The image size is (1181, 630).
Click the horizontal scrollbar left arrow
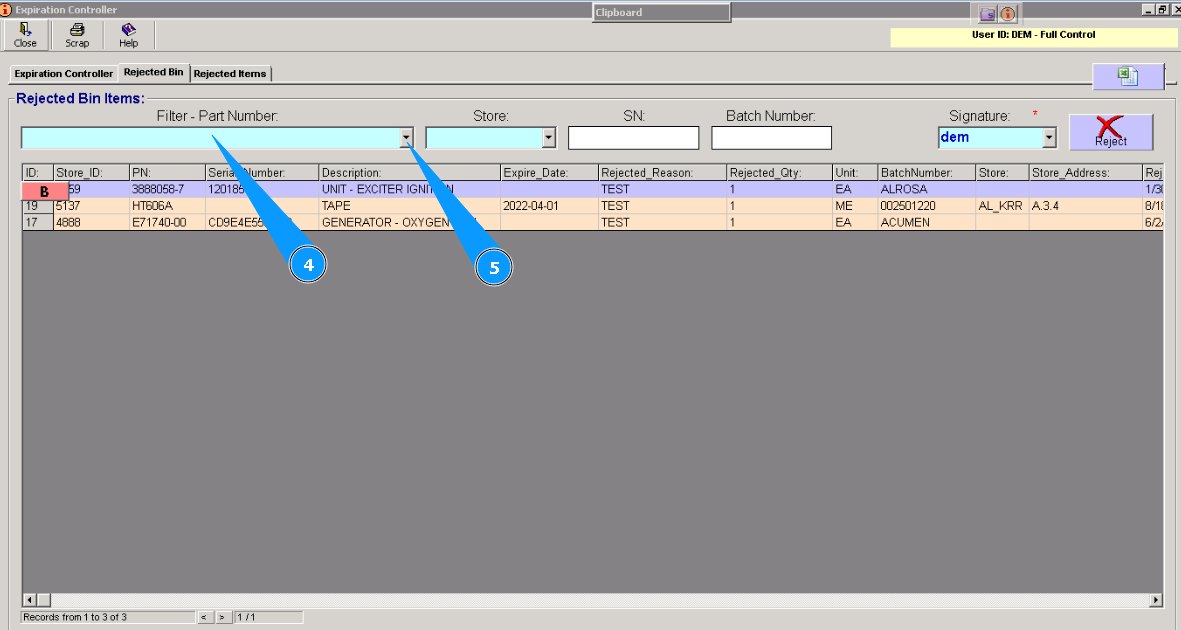coord(29,600)
